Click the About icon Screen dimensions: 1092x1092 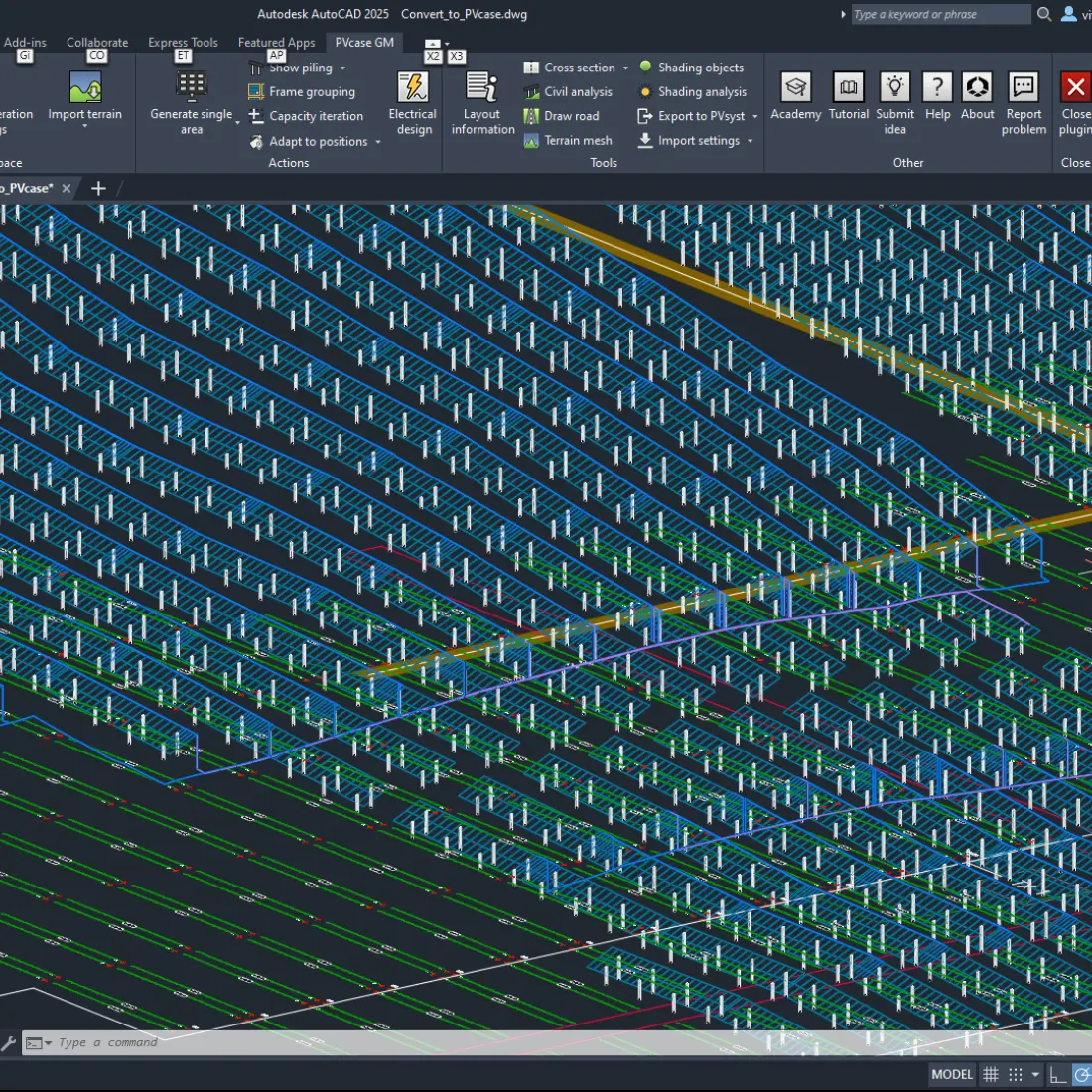977,88
